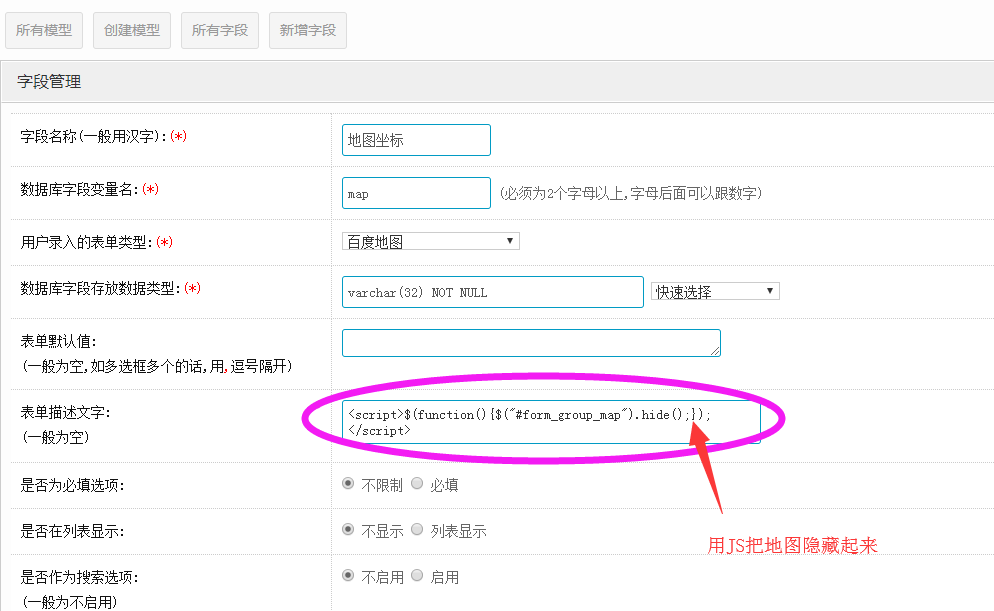This screenshot has height=611, width=994.
Task: Select 不启用 for search option
Action: (348, 576)
